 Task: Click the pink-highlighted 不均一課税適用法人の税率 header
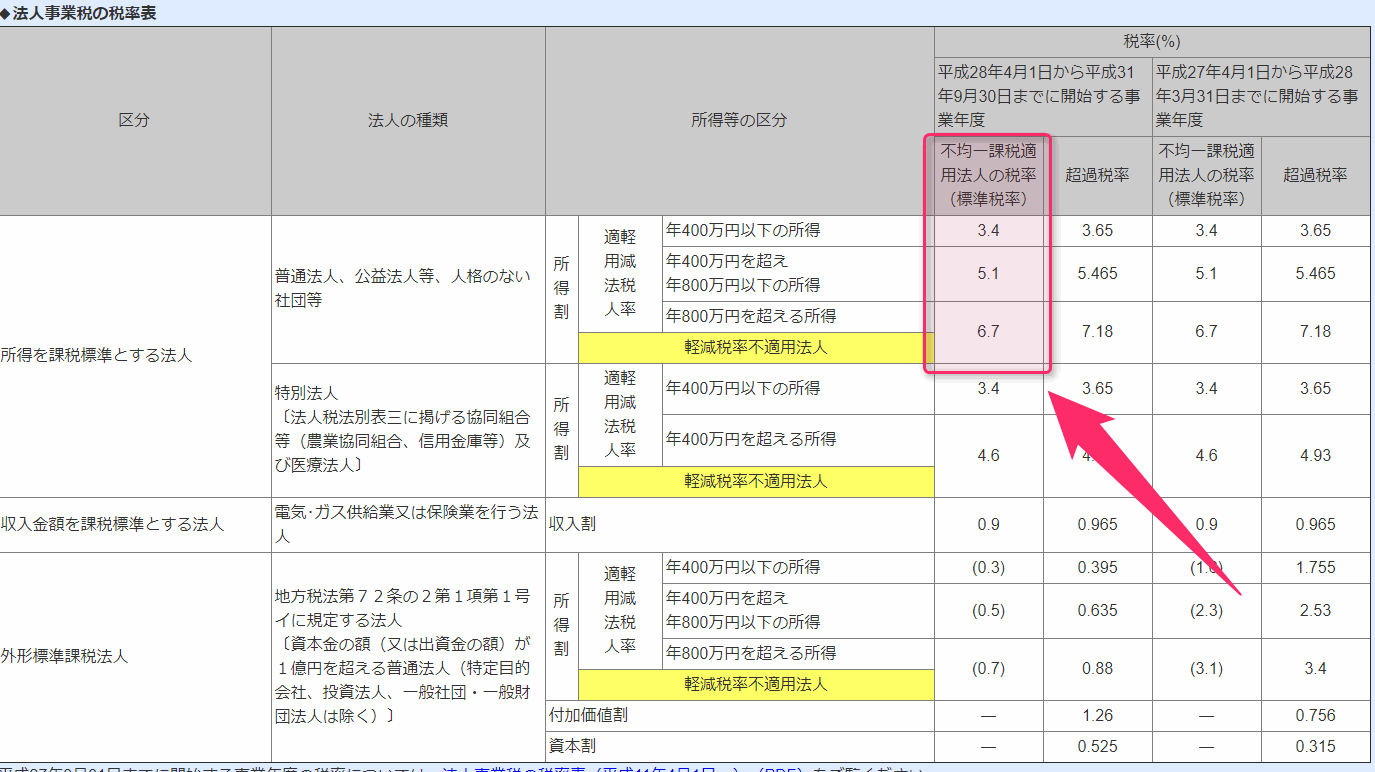click(x=988, y=175)
